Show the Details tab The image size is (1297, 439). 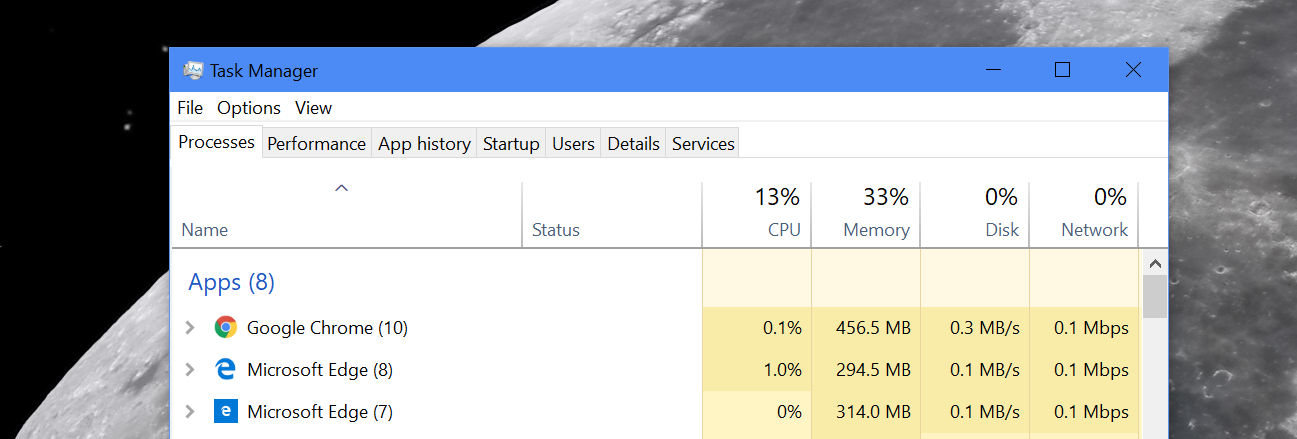click(633, 144)
